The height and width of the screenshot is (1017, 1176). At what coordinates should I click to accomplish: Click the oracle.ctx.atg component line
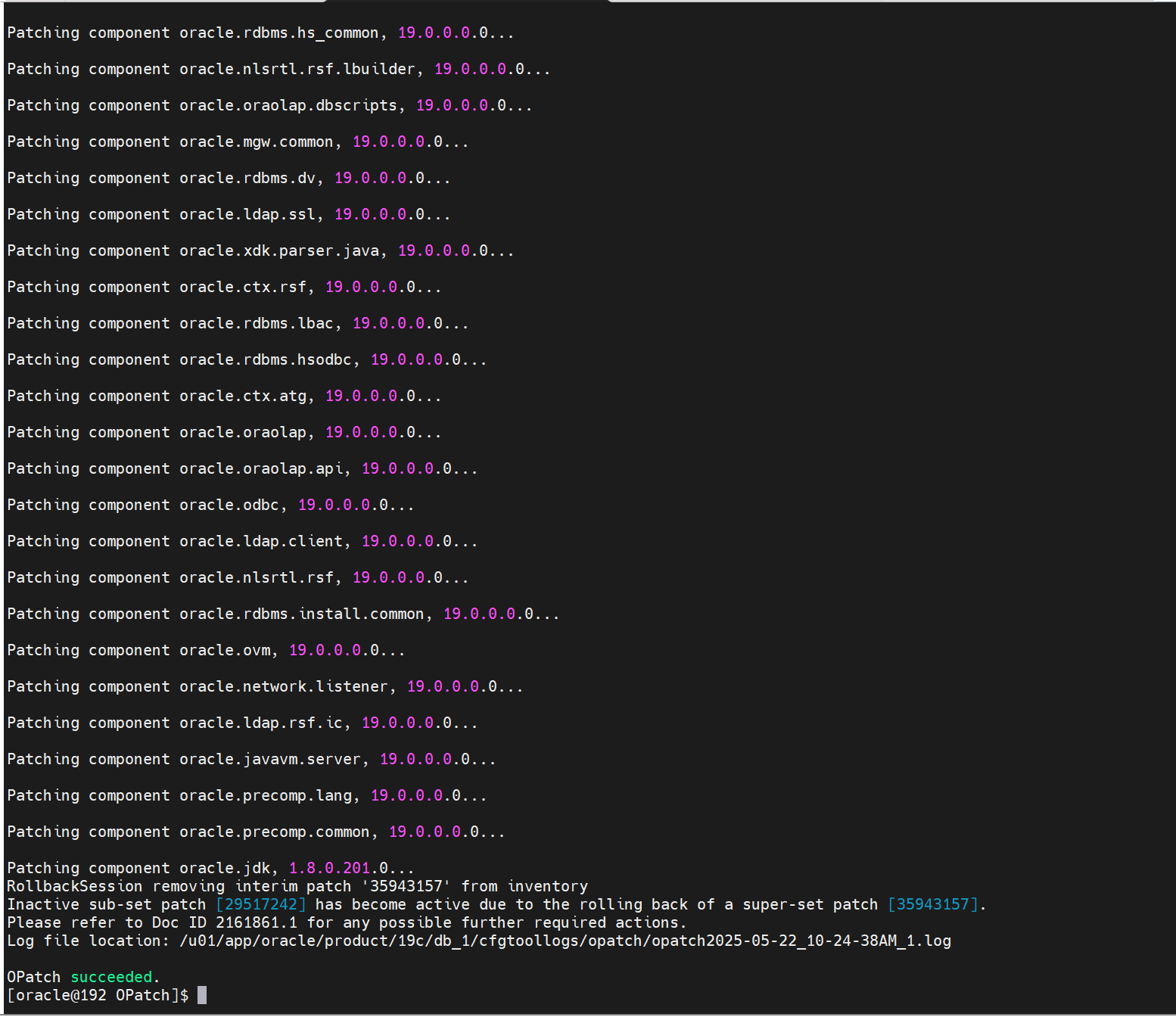pyautogui.click(x=224, y=396)
